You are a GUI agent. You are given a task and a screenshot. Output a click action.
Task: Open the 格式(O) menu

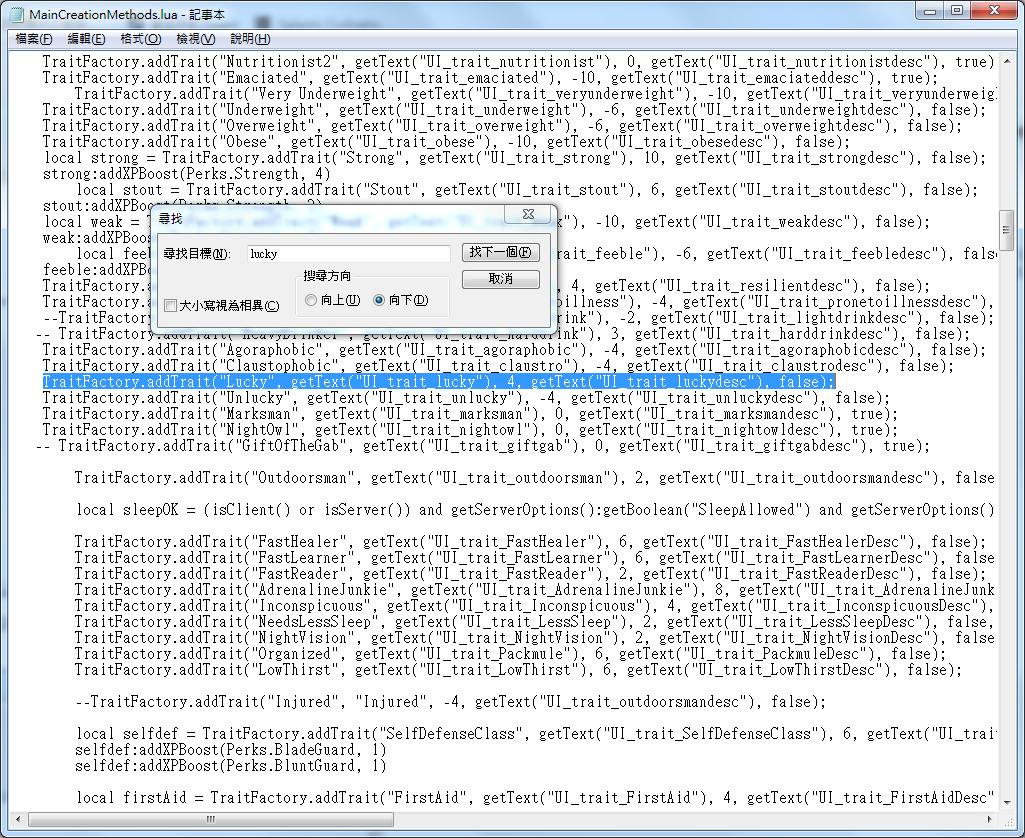click(140, 39)
